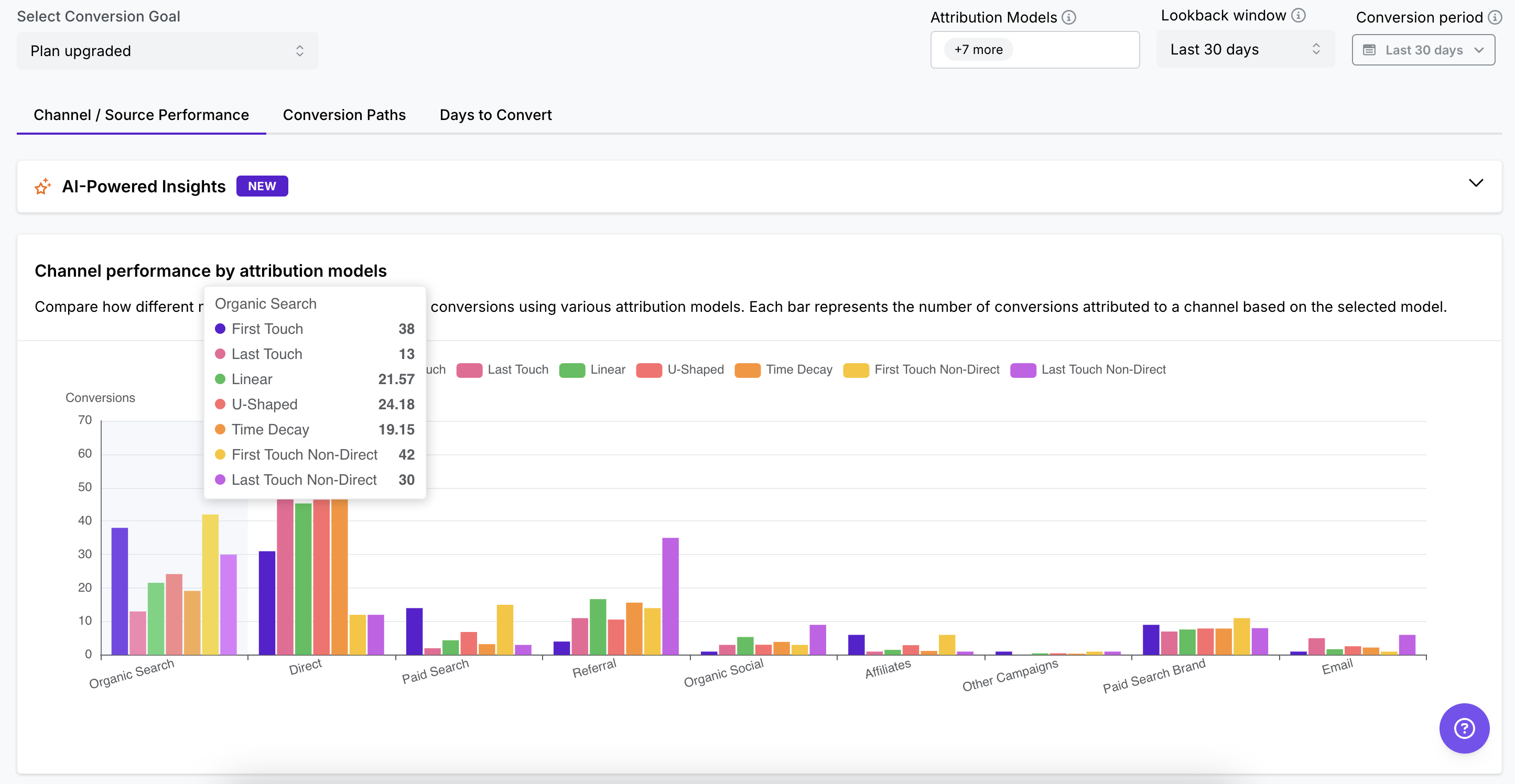
Task: Click the calendar icon in Conversion period
Action: (x=1369, y=50)
